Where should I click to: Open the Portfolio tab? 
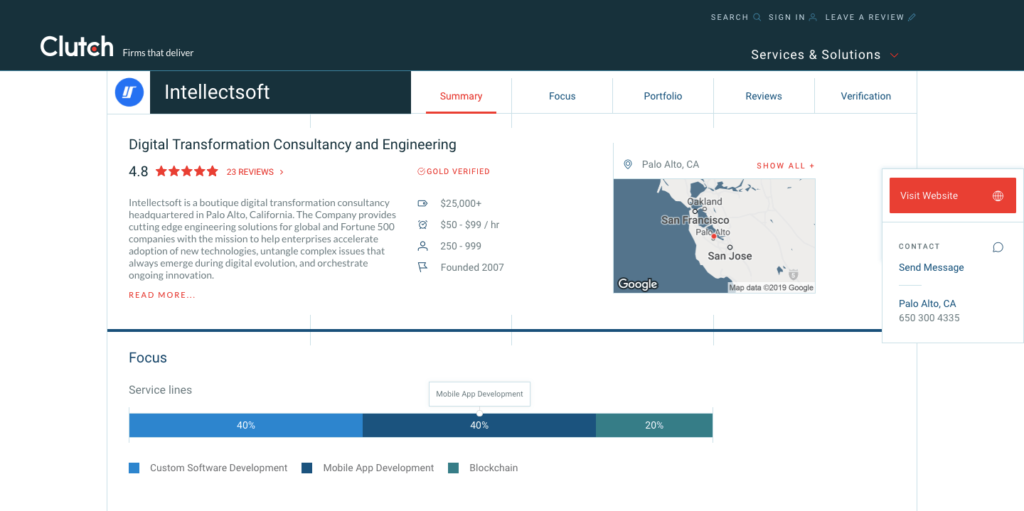point(663,96)
